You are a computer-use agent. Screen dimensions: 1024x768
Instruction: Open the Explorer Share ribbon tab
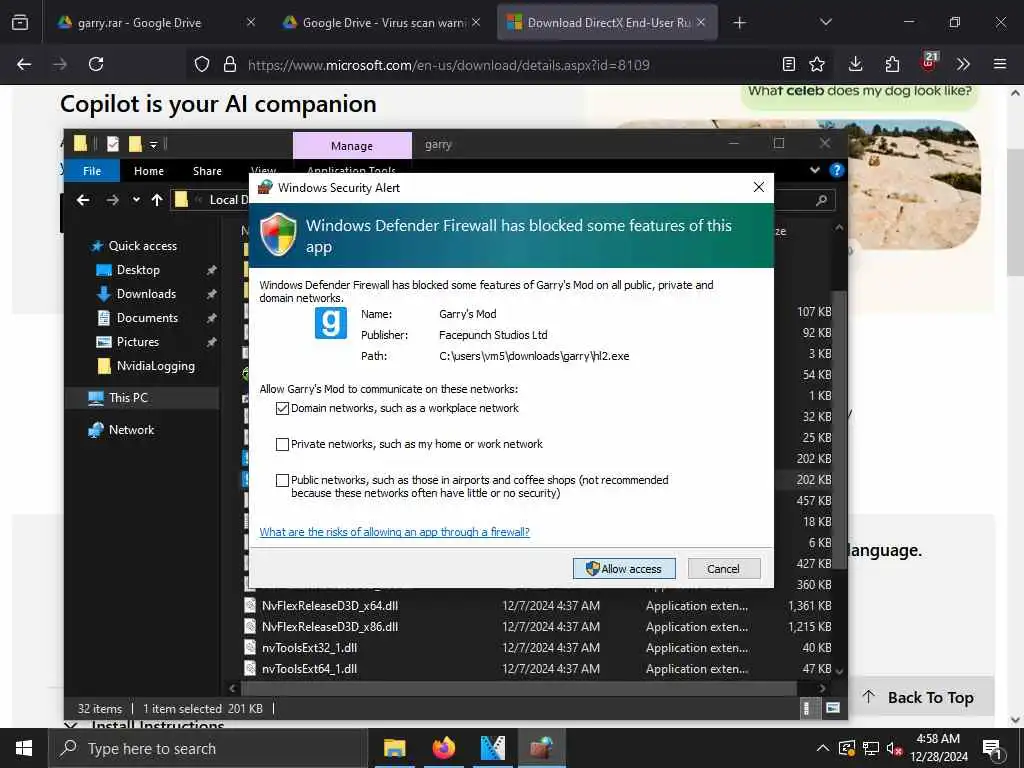[x=207, y=170]
